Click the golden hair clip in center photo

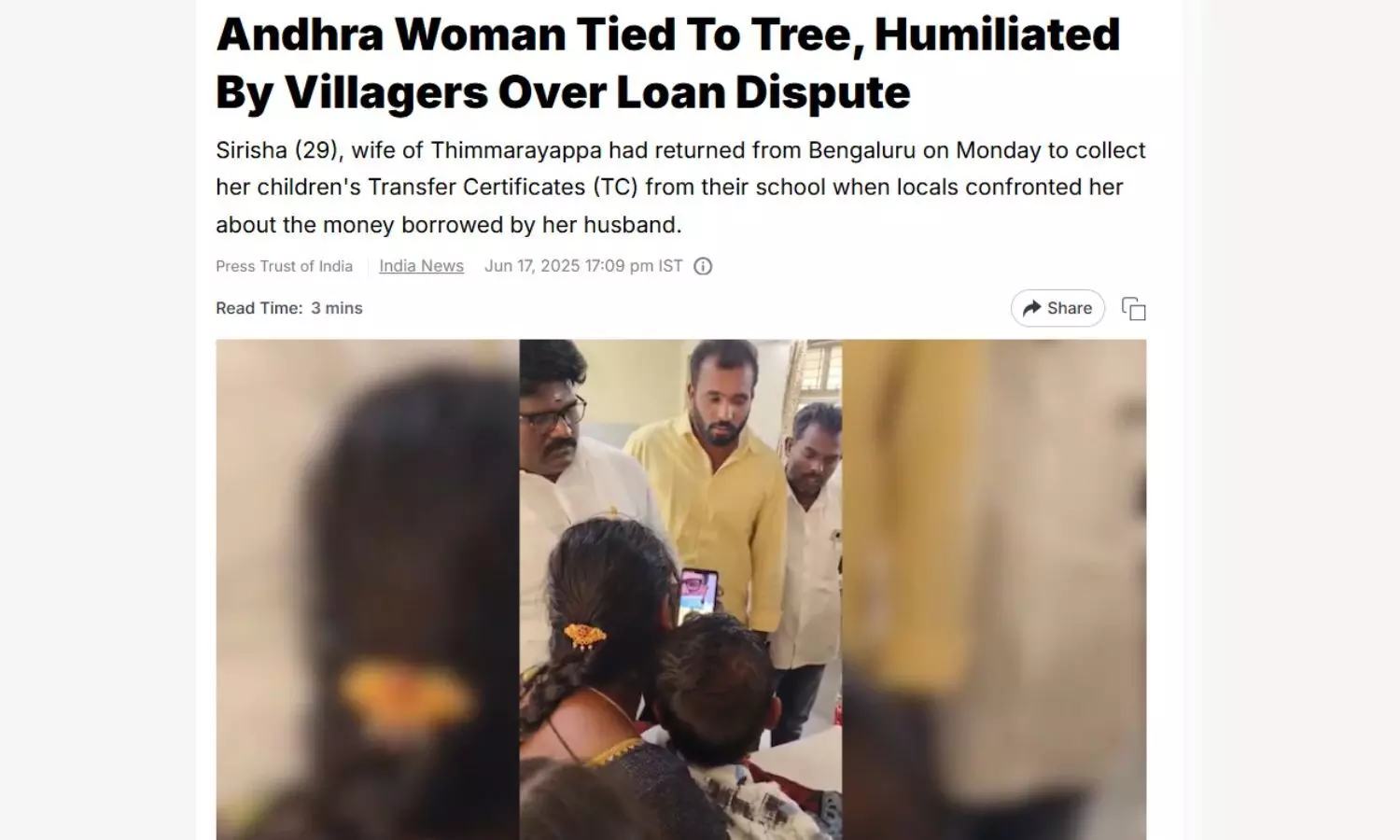point(585,636)
